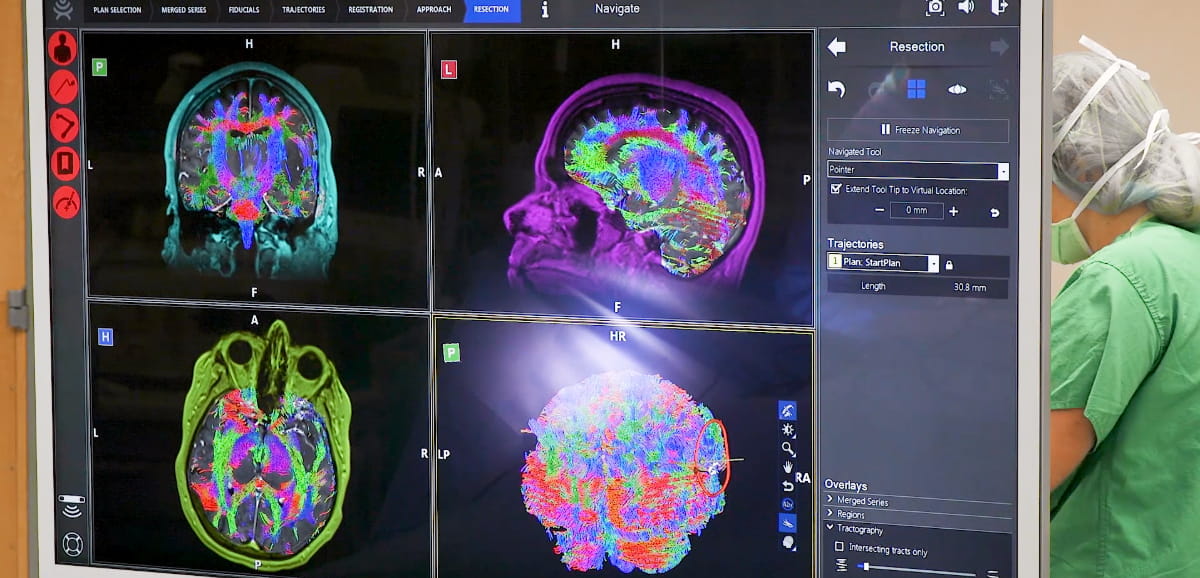Open the info icon in top bar
The width and height of the screenshot is (1200, 578).
(x=544, y=10)
